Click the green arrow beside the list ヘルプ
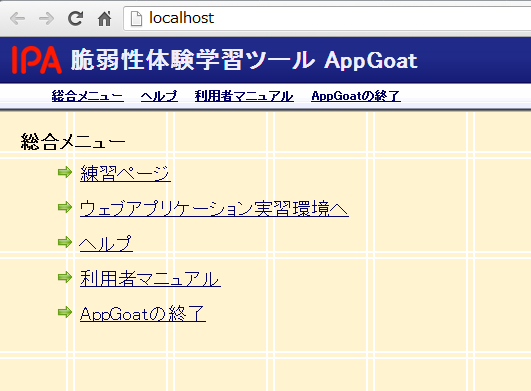Viewport: 531px width, 391px height. [x=65, y=242]
